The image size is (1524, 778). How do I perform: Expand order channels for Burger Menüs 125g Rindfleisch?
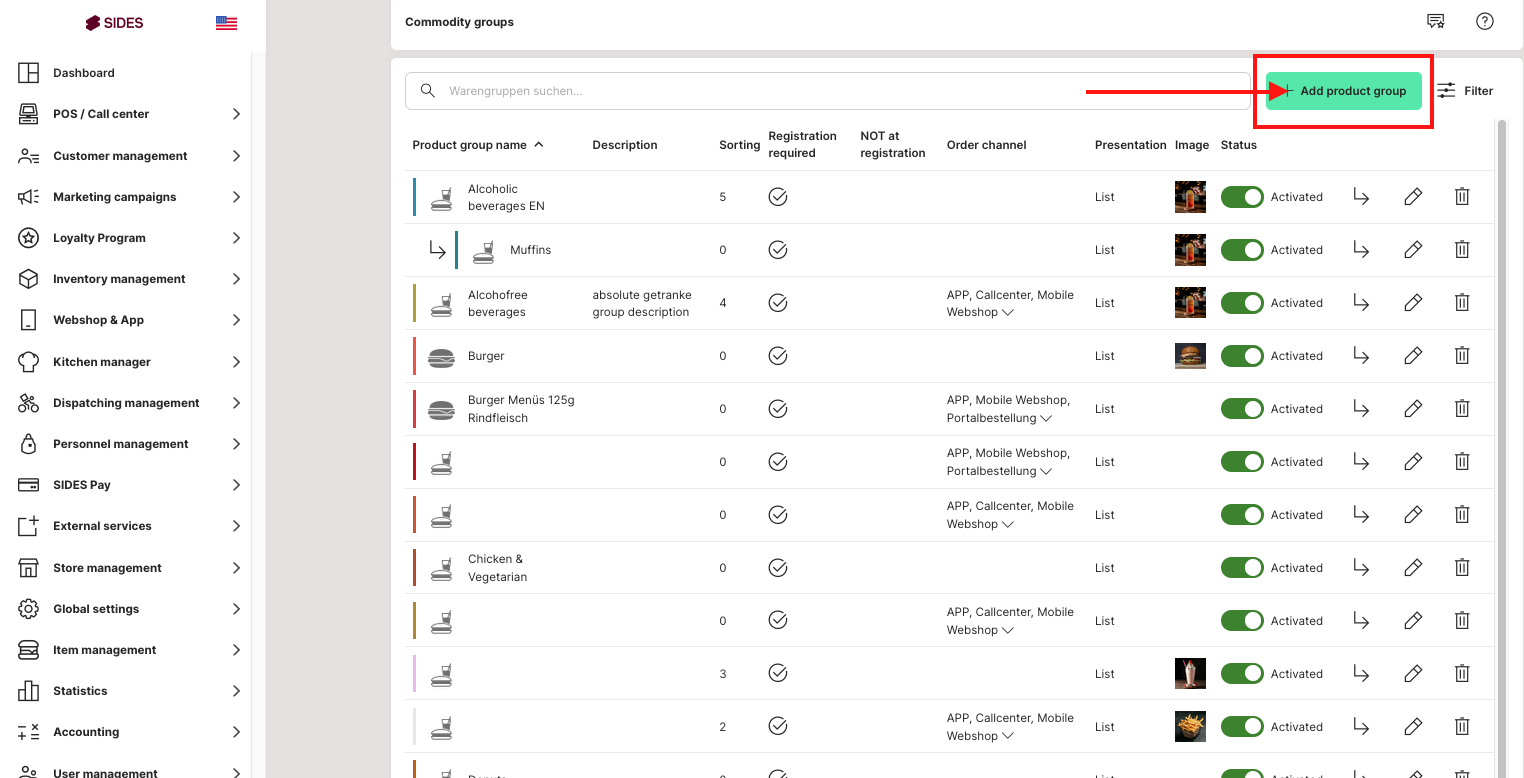click(1046, 418)
